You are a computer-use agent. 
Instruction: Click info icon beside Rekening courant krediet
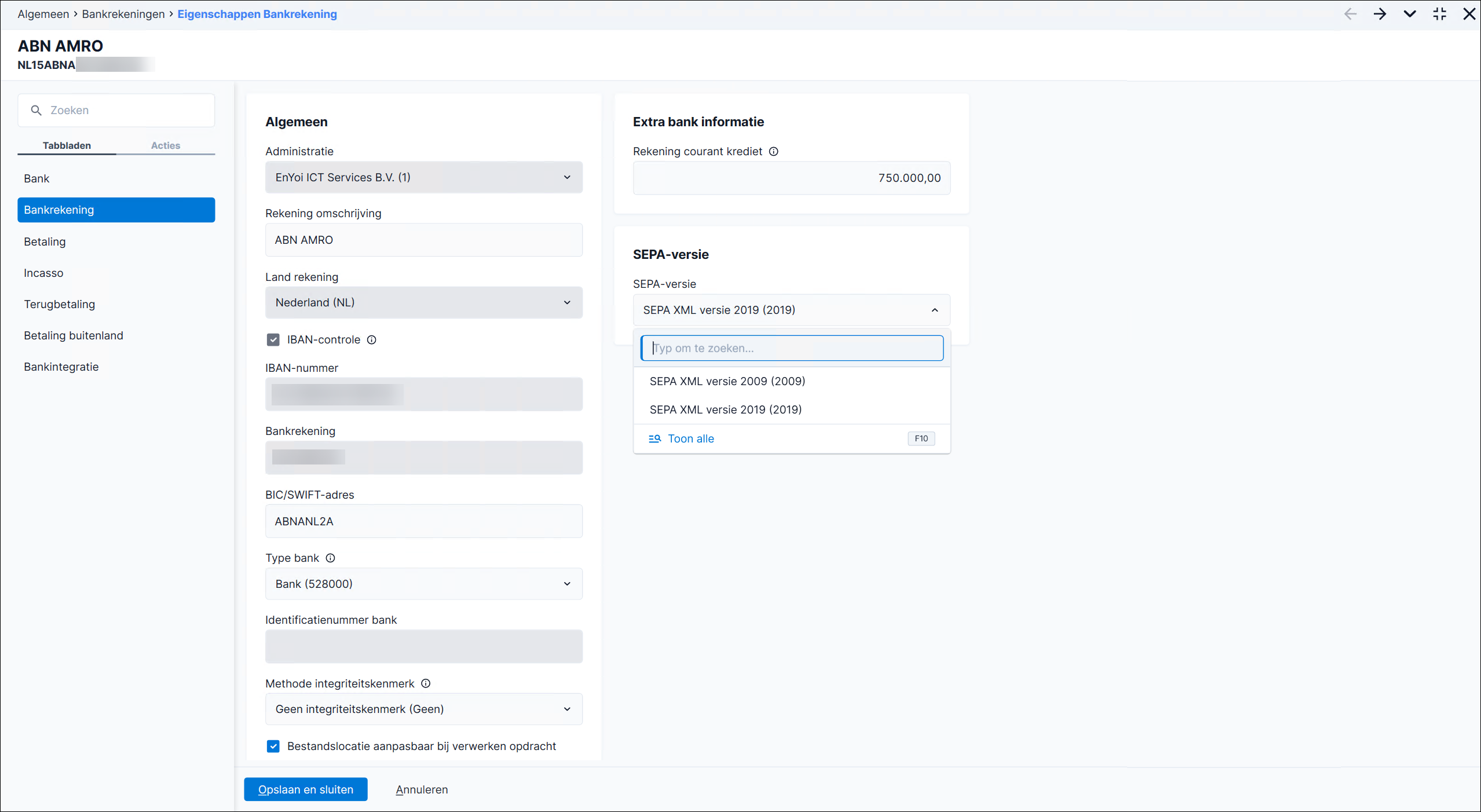pyautogui.click(x=773, y=152)
